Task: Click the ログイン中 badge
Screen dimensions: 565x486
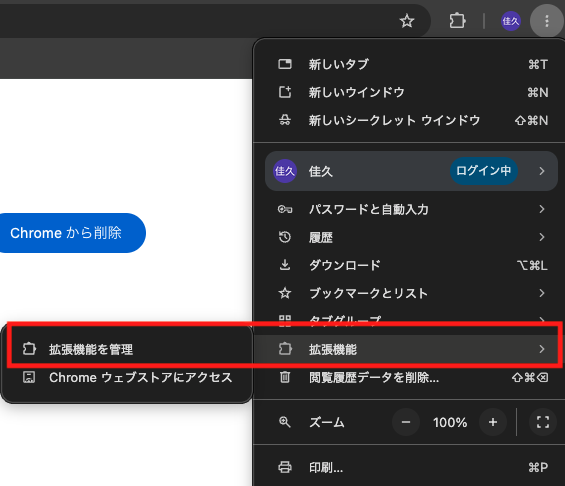Action: click(484, 171)
